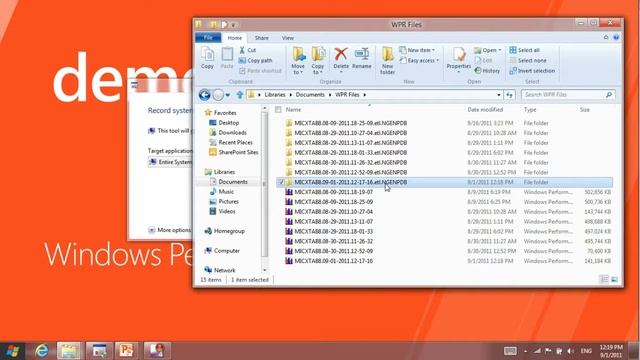
Task: Click the Search WPR Files box
Action: tap(568, 95)
